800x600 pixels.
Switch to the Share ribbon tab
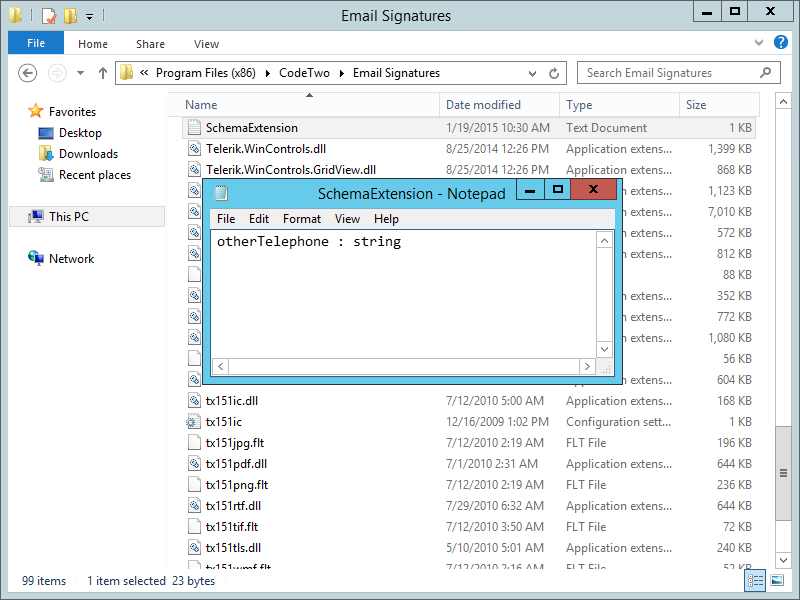coord(151,44)
